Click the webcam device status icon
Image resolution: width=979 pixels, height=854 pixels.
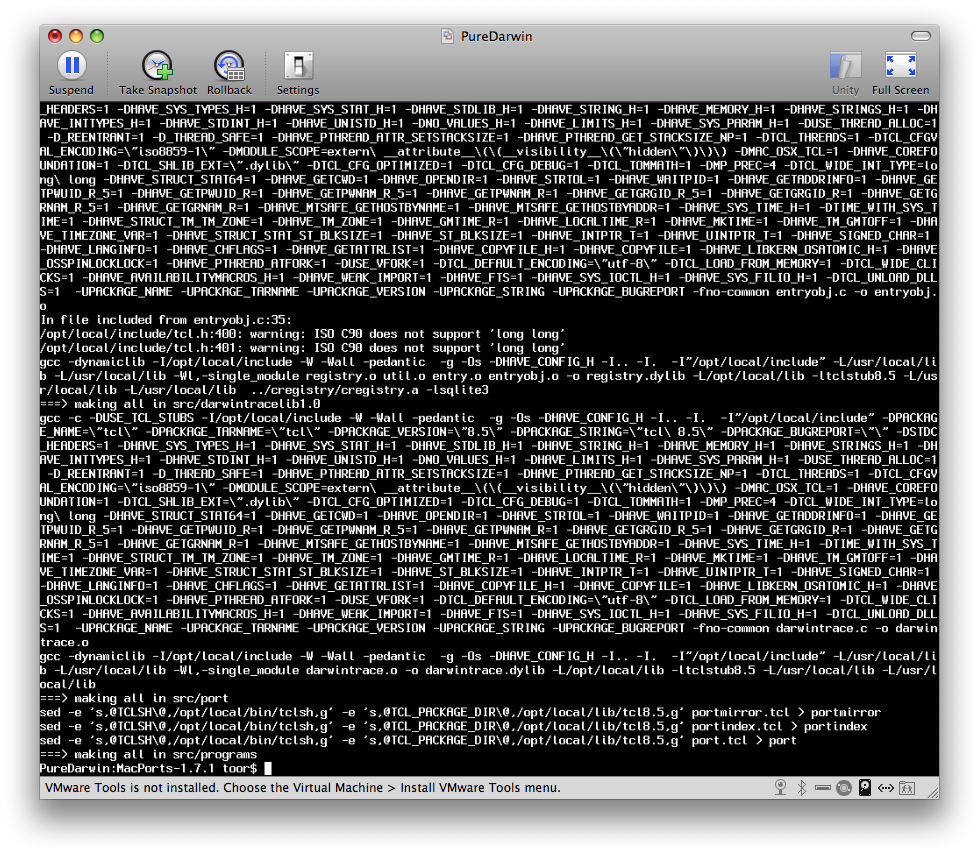pyautogui.click(x=780, y=788)
